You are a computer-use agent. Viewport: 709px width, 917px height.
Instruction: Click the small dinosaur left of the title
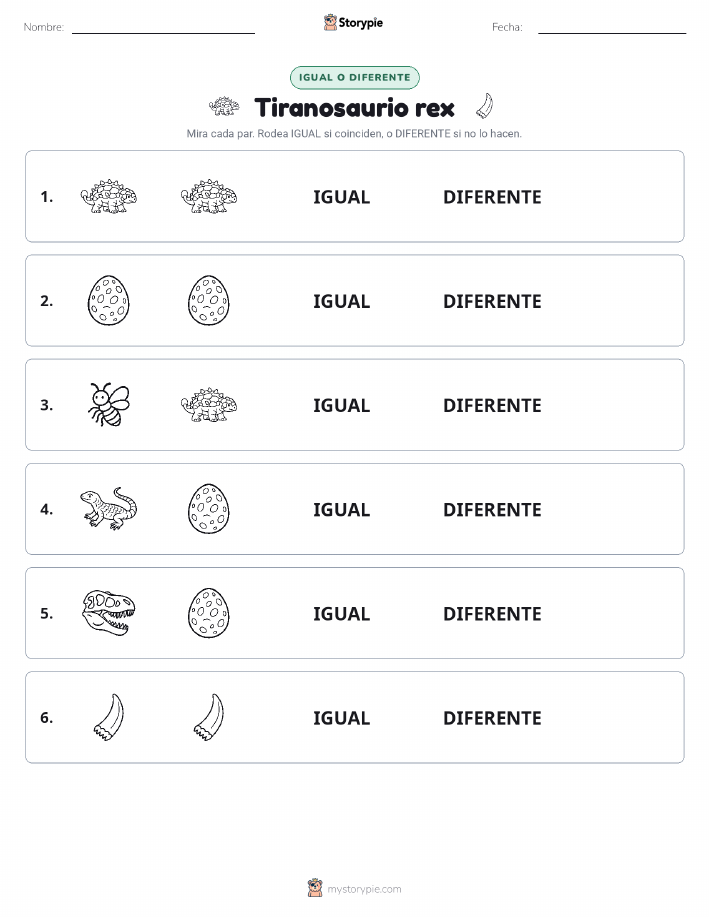pos(225,106)
